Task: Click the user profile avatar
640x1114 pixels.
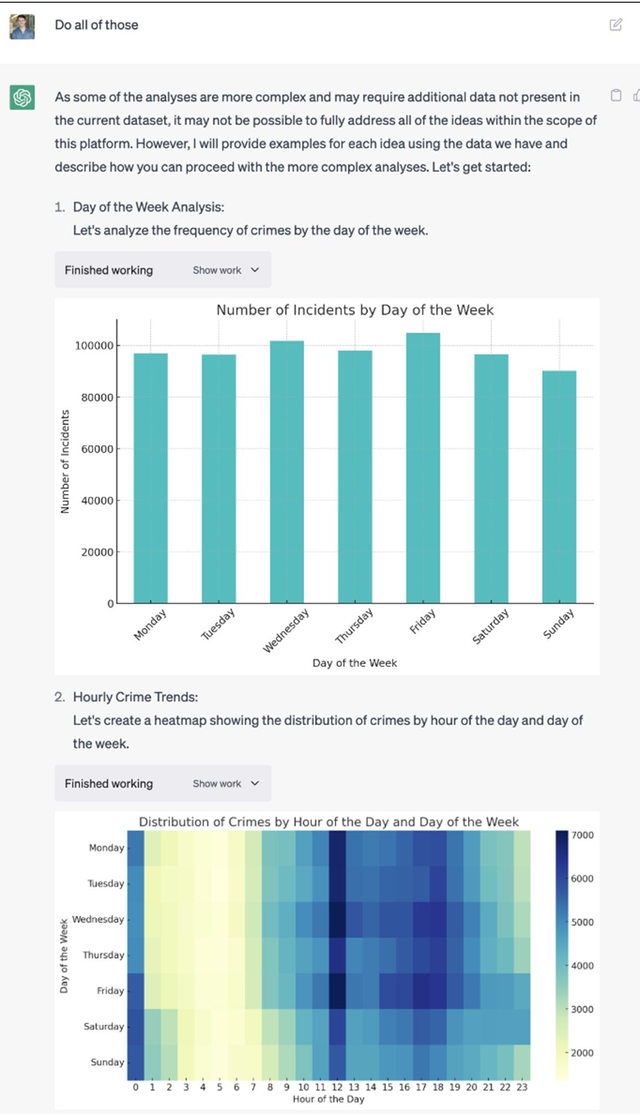Action: (22, 26)
